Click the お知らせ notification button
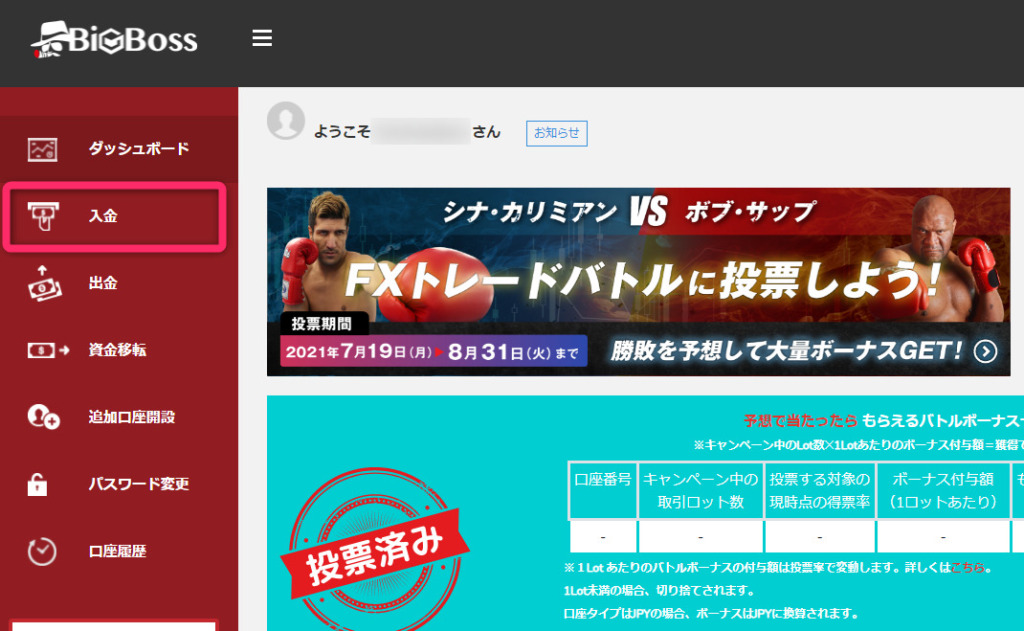 click(x=557, y=133)
